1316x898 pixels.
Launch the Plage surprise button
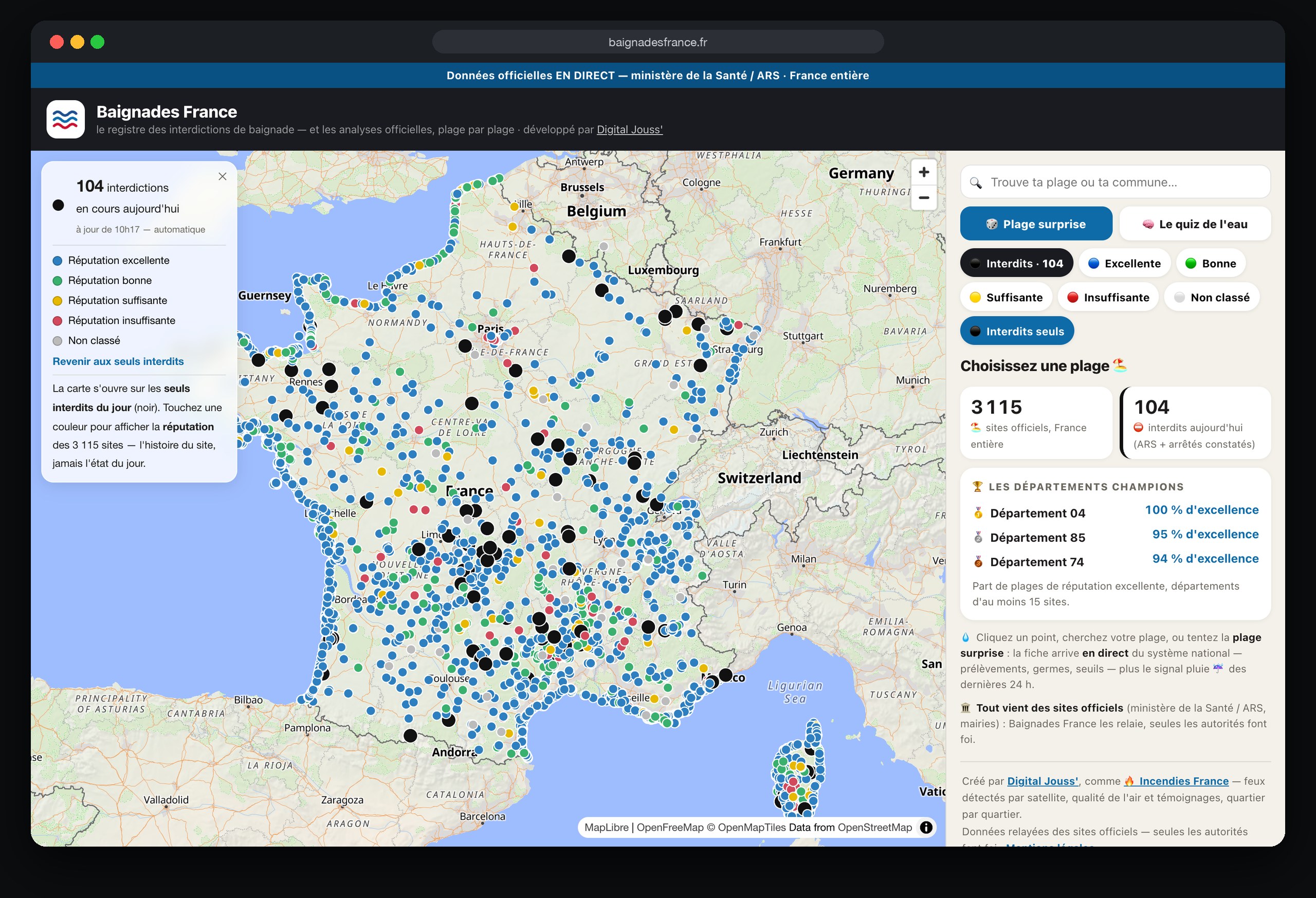1036,224
